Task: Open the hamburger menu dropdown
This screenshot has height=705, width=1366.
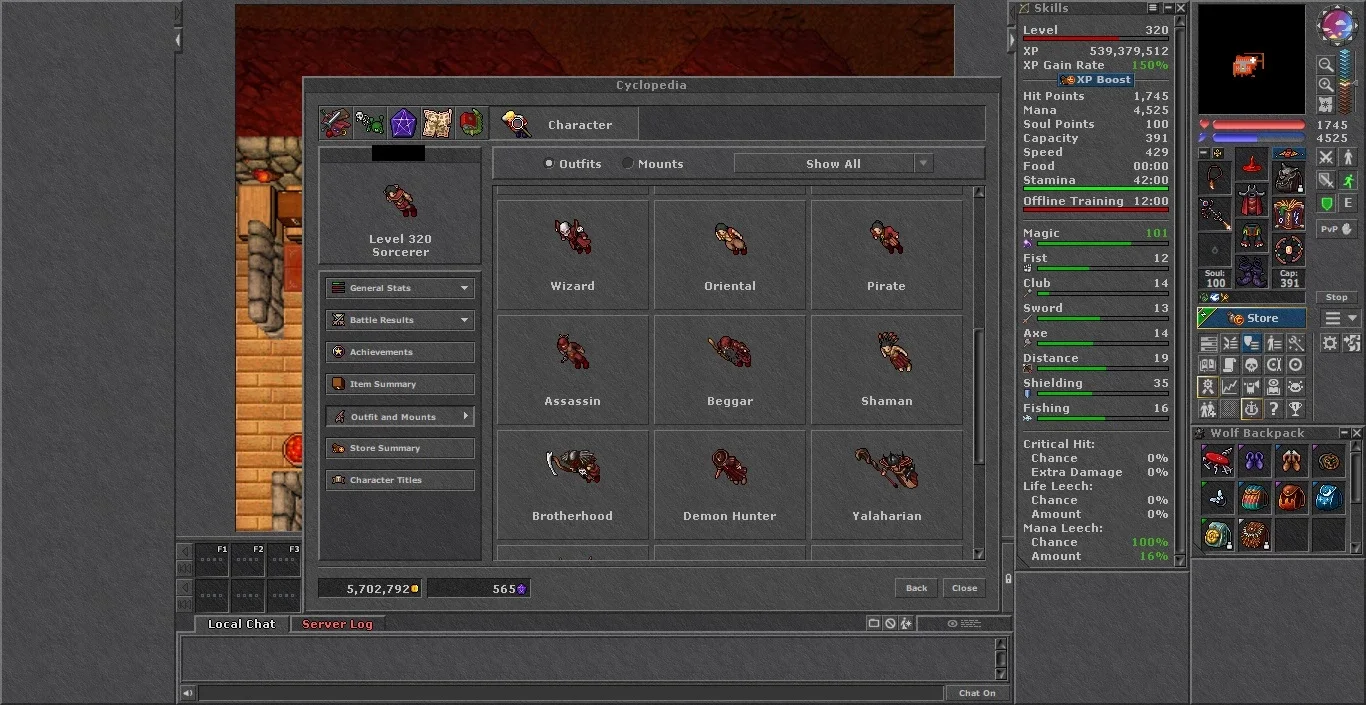Action: 1340,318
